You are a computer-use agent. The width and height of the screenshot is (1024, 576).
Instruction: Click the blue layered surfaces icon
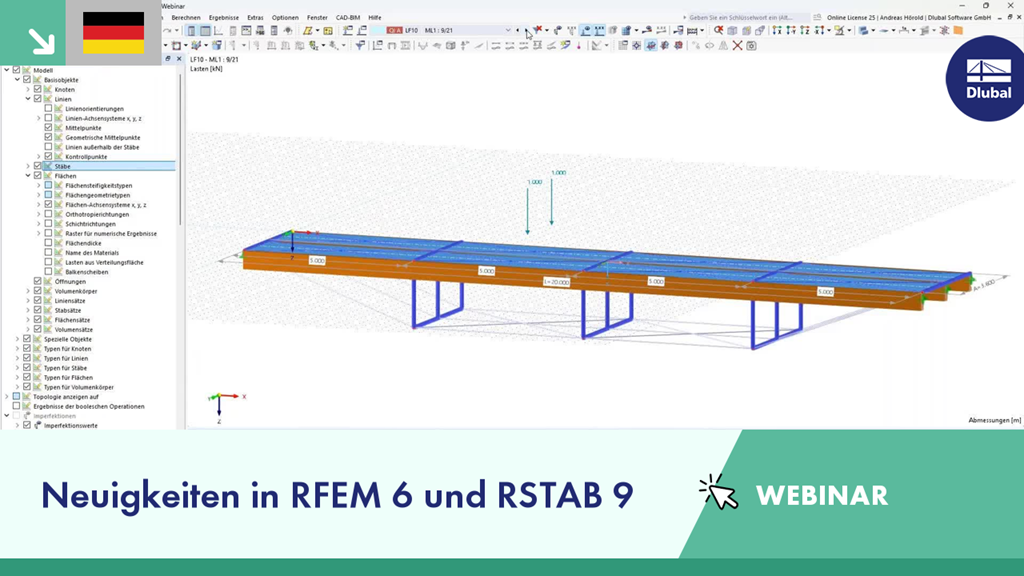pos(864,30)
